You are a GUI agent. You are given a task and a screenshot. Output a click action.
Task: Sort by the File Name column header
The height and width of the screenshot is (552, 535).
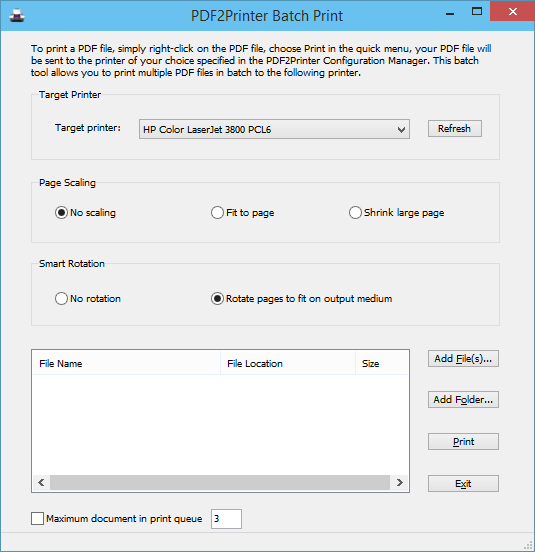[126, 363]
